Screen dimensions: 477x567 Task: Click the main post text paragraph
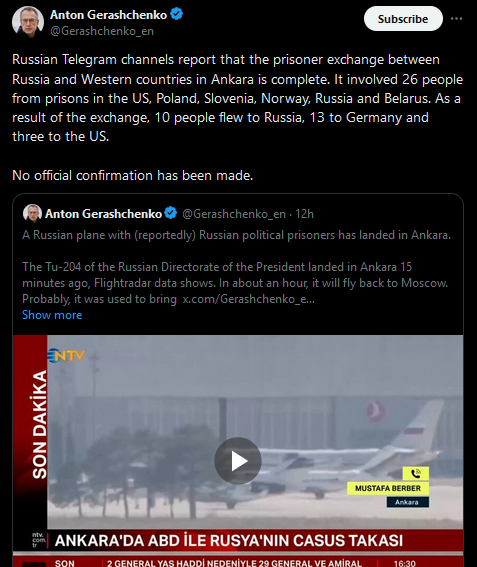click(238, 98)
